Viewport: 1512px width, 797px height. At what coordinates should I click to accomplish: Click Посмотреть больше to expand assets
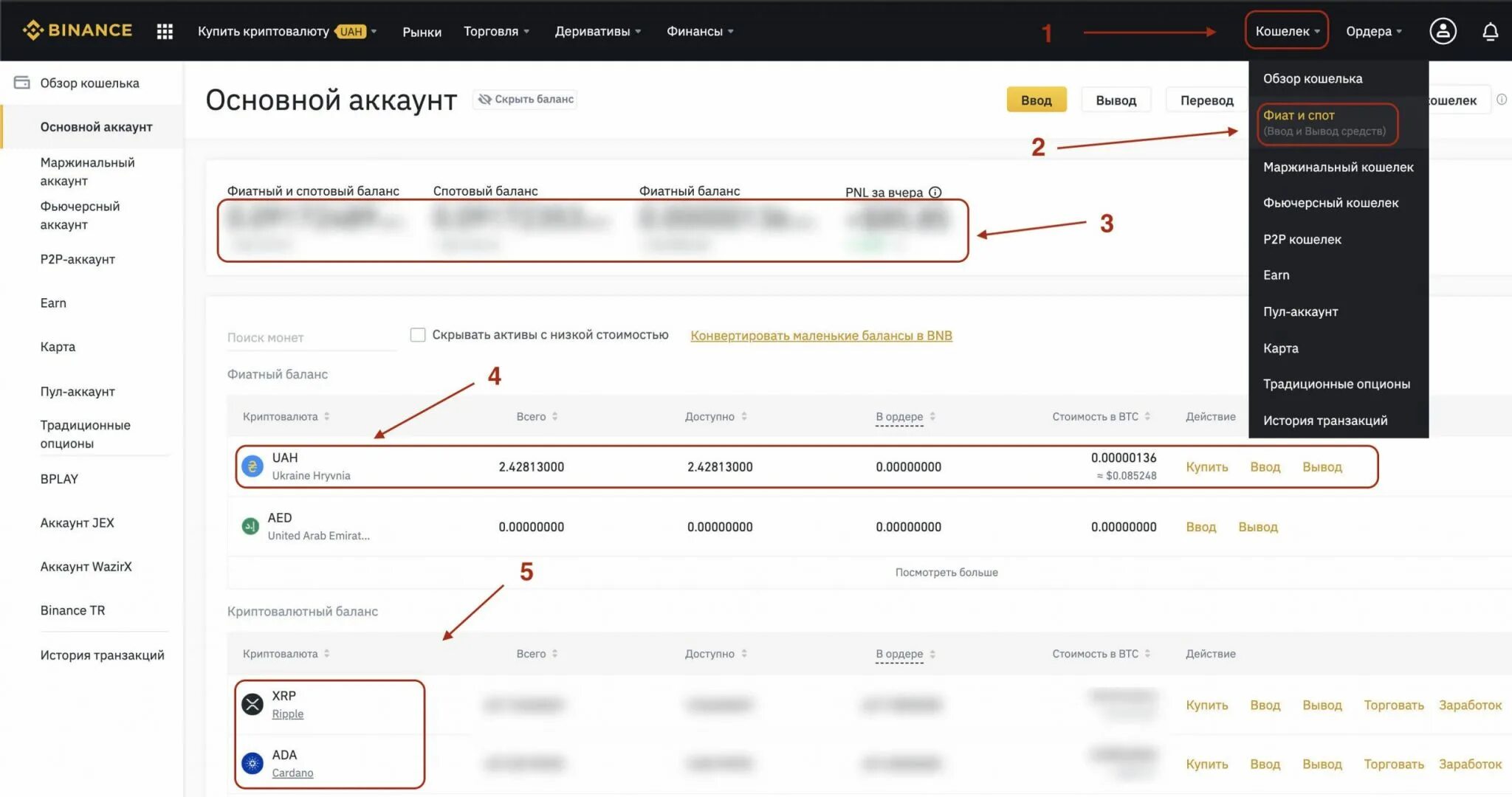pyautogui.click(x=947, y=572)
